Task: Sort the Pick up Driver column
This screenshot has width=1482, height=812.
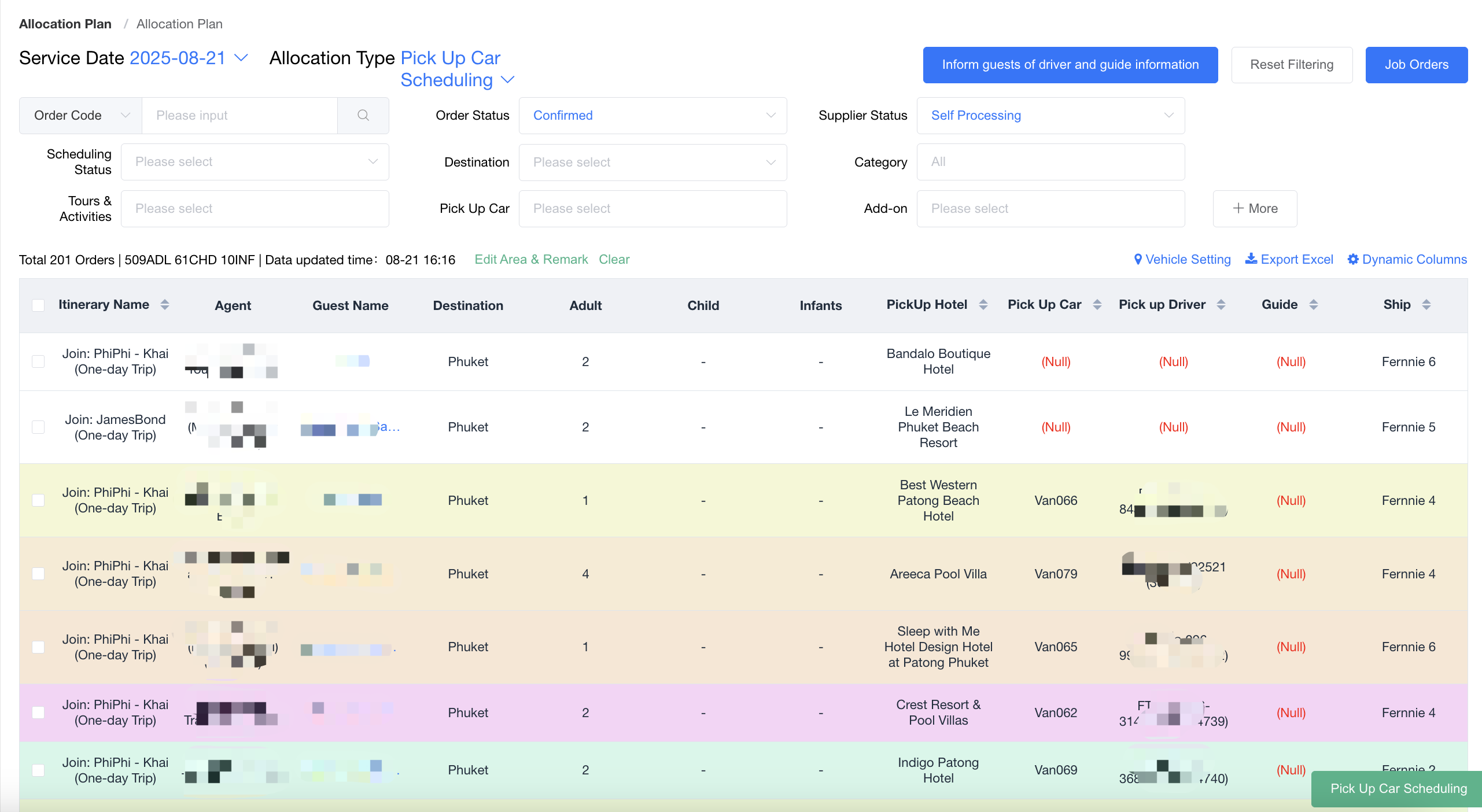Action: 1219,305
